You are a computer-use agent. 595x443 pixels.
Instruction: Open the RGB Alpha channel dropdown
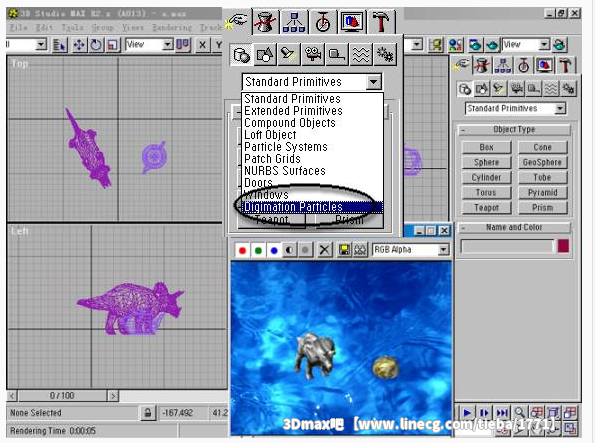tap(443, 249)
